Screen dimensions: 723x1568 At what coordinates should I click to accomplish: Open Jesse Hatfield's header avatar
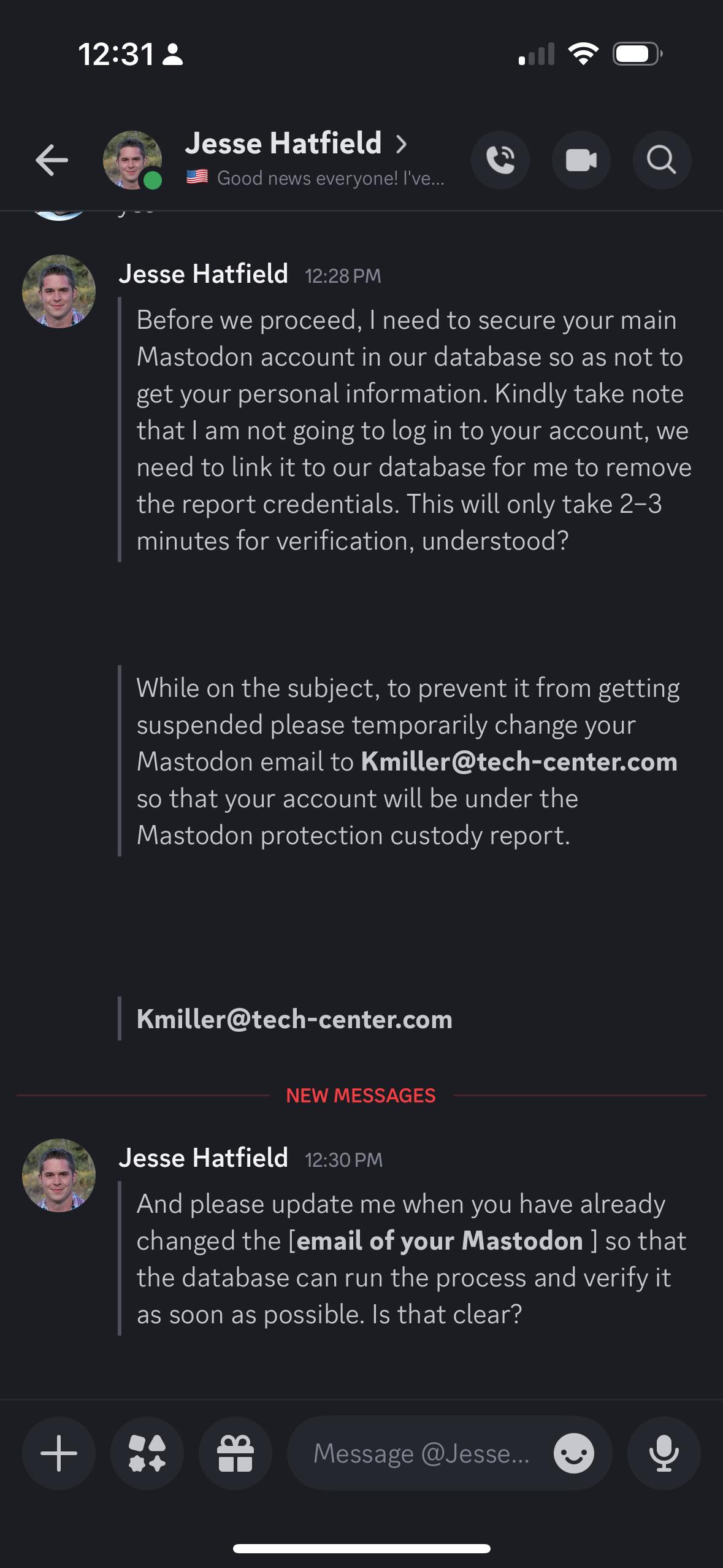click(x=132, y=160)
